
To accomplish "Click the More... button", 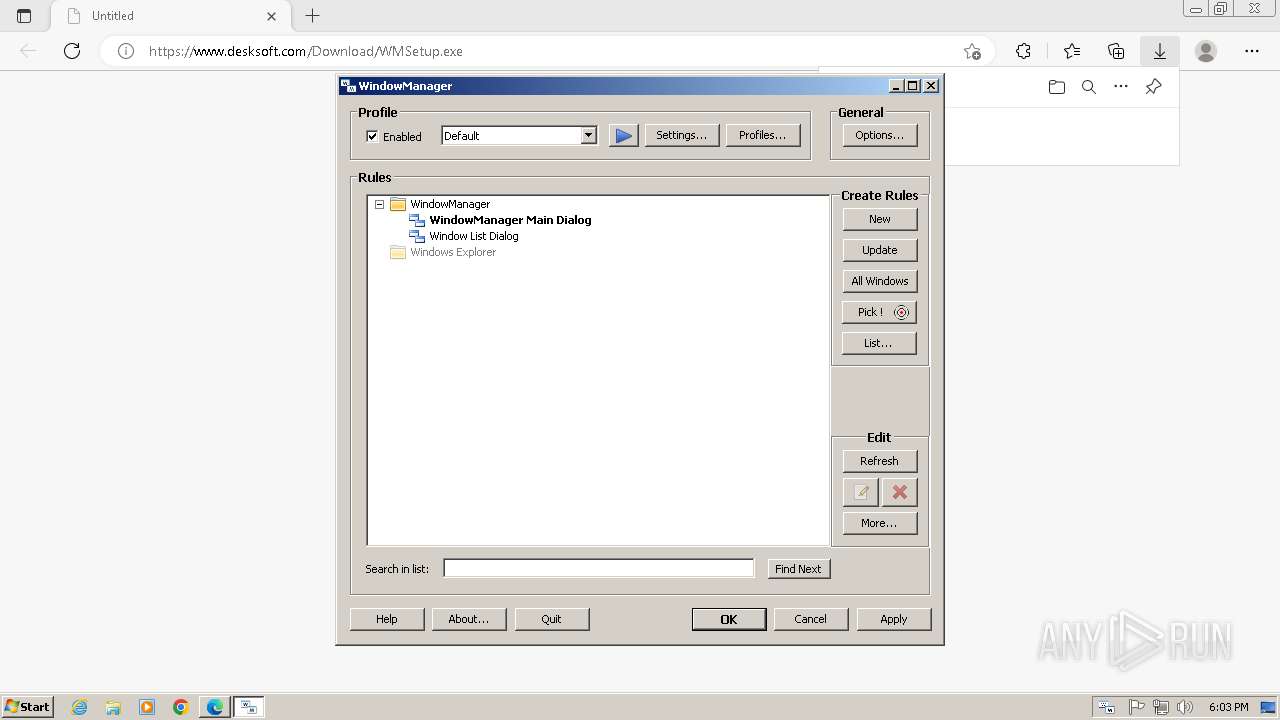I will pyautogui.click(x=880, y=523).
